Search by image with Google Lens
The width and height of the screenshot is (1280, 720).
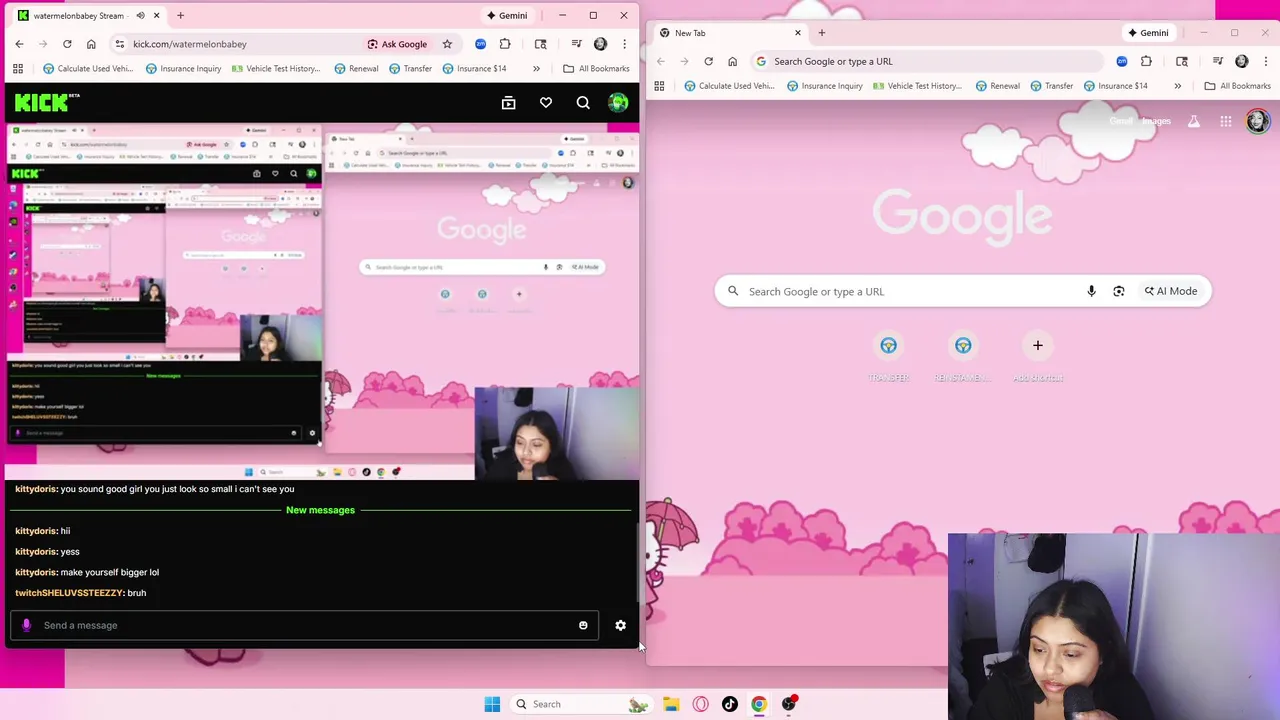pyautogui.click(x=1119, y=291)
